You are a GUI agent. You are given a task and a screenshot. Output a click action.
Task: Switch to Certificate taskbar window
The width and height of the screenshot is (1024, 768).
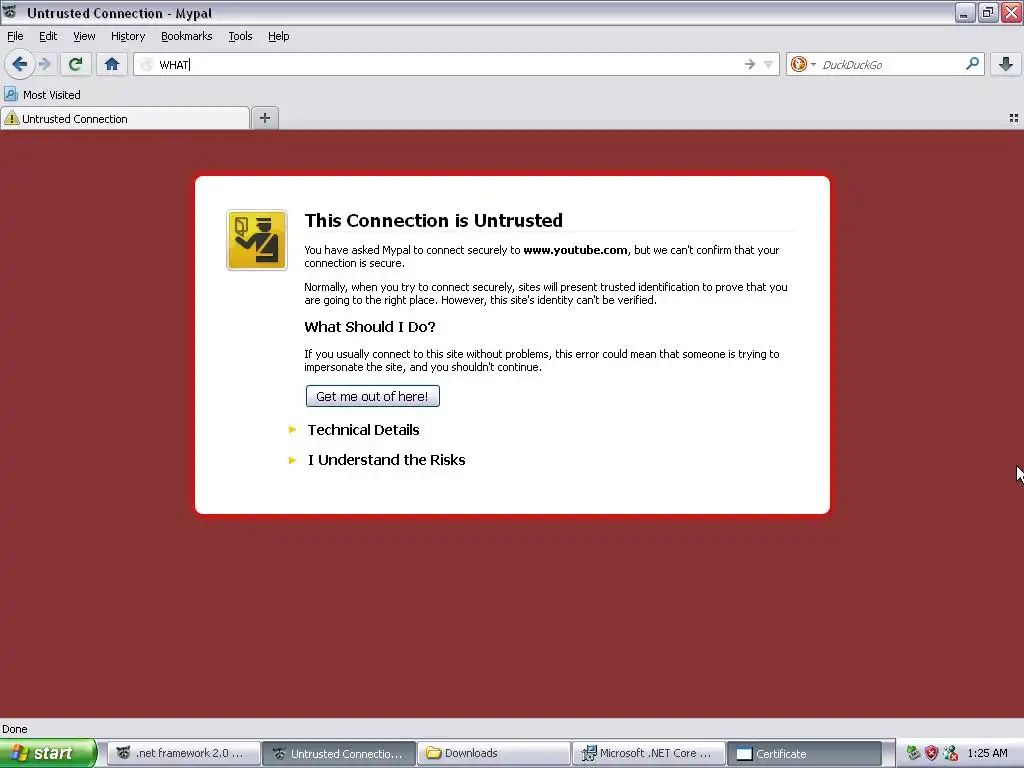point(803,753)
